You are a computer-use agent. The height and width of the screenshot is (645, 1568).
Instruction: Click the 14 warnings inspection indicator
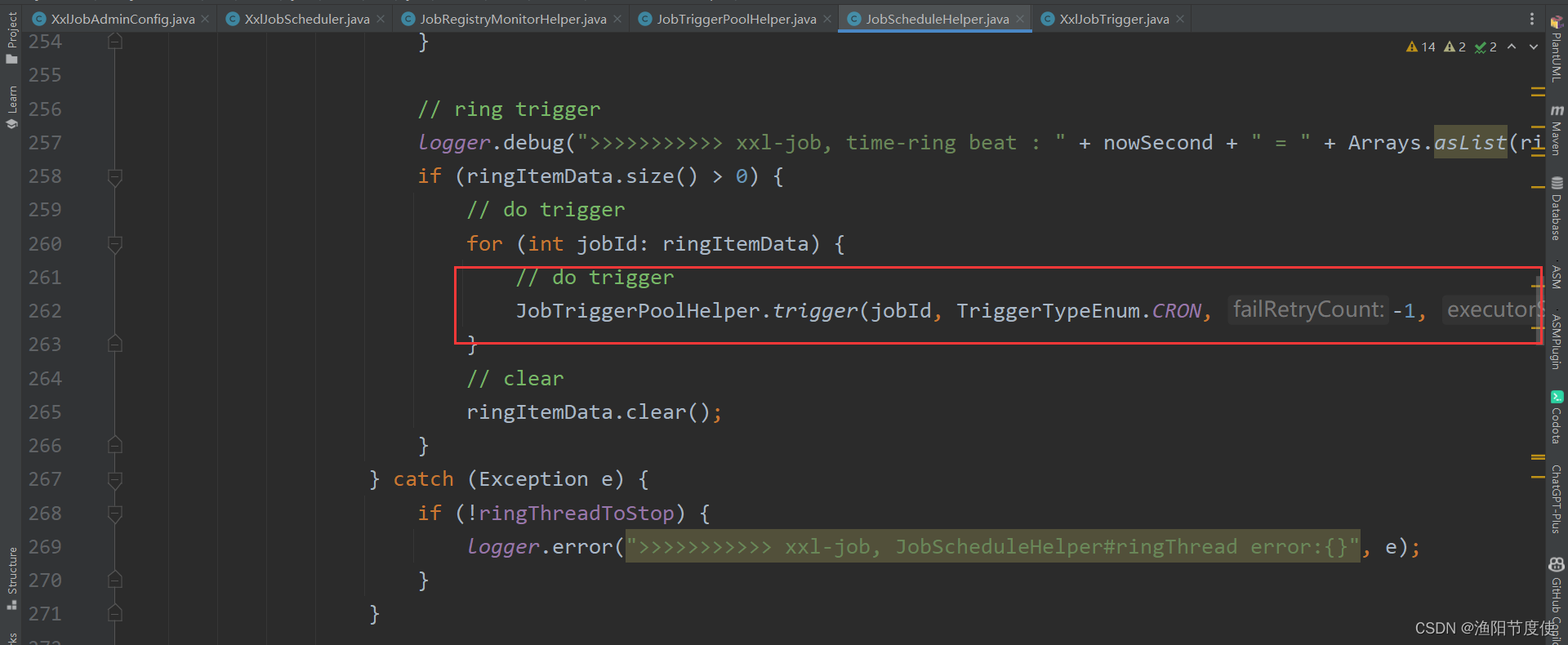tap(1421, 47)
